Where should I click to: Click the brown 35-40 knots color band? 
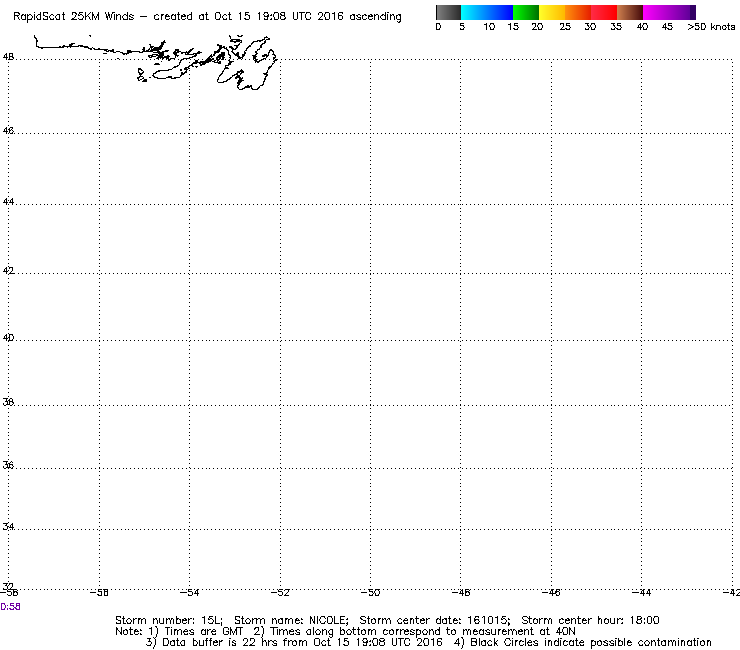(x=630, y=12)
